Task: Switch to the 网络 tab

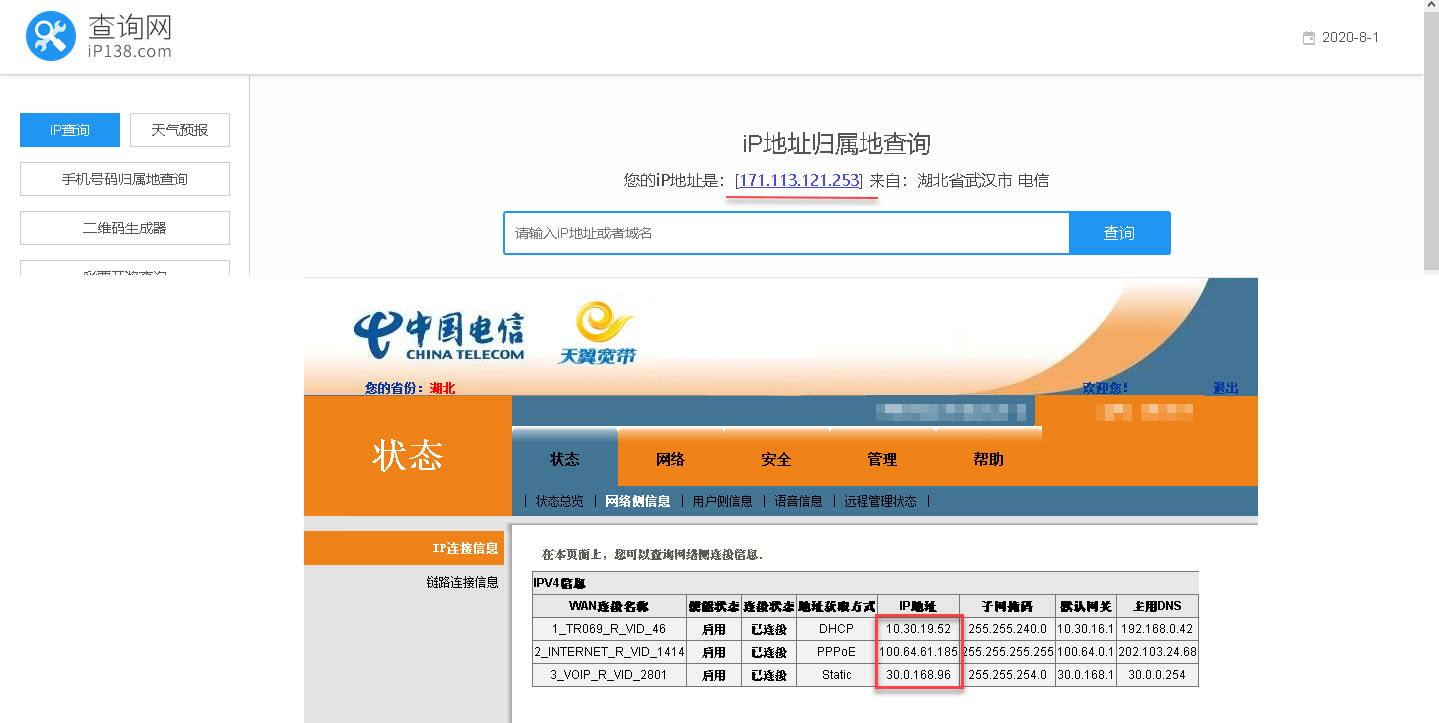Action: (670, 459)
